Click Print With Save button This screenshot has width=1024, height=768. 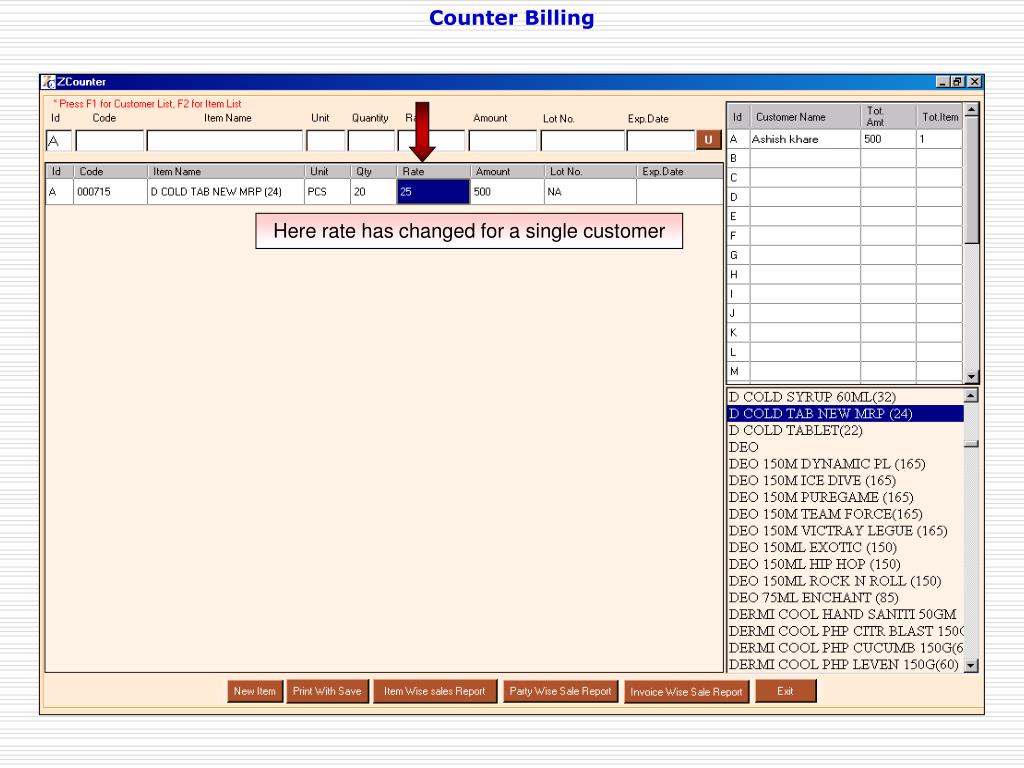[327, 691]
